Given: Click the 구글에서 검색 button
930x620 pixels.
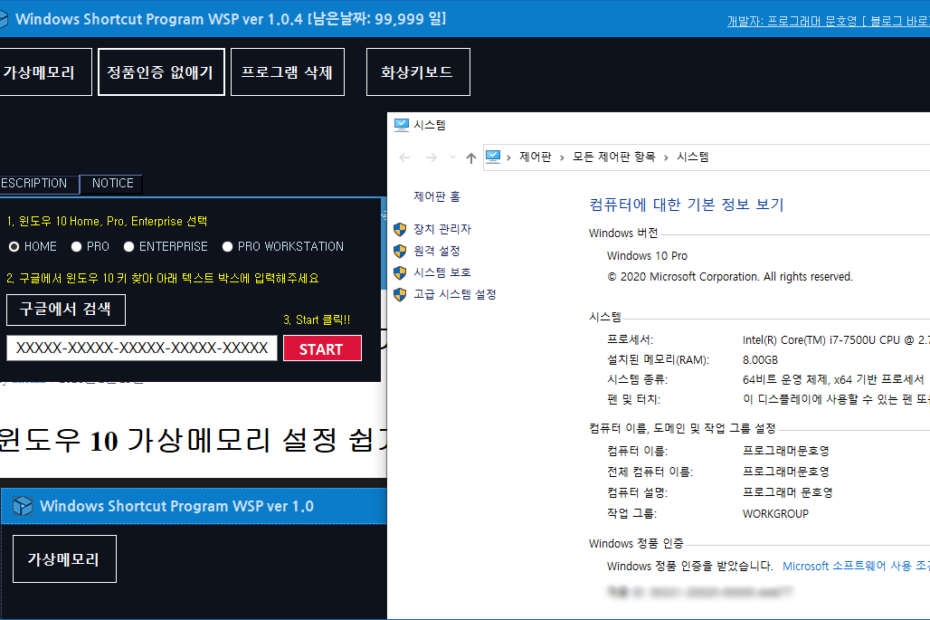Looking at the screenshot, I should 66,310.
